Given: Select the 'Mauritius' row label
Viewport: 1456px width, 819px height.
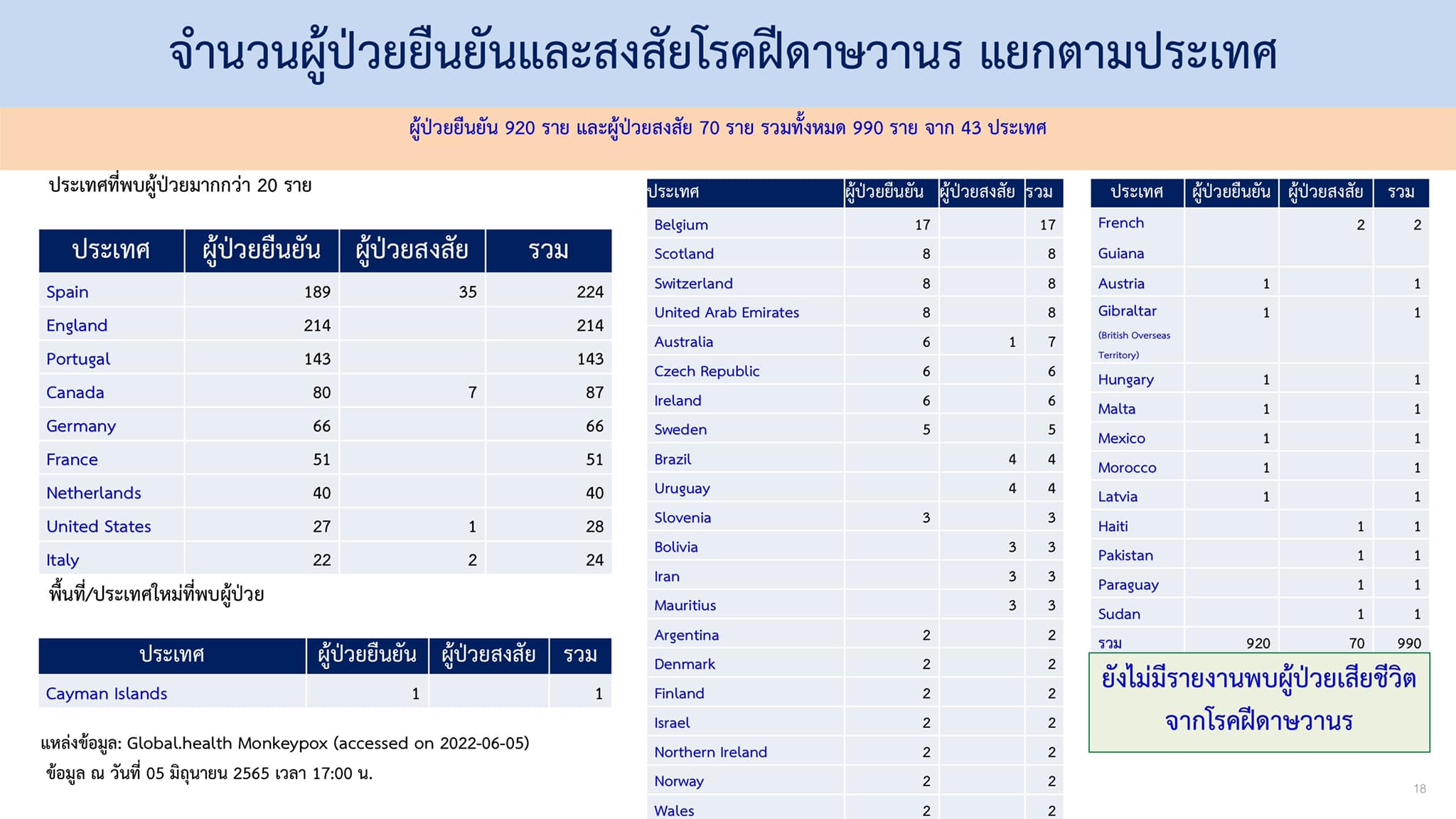Looking at the screenshot, I should 685,606.
